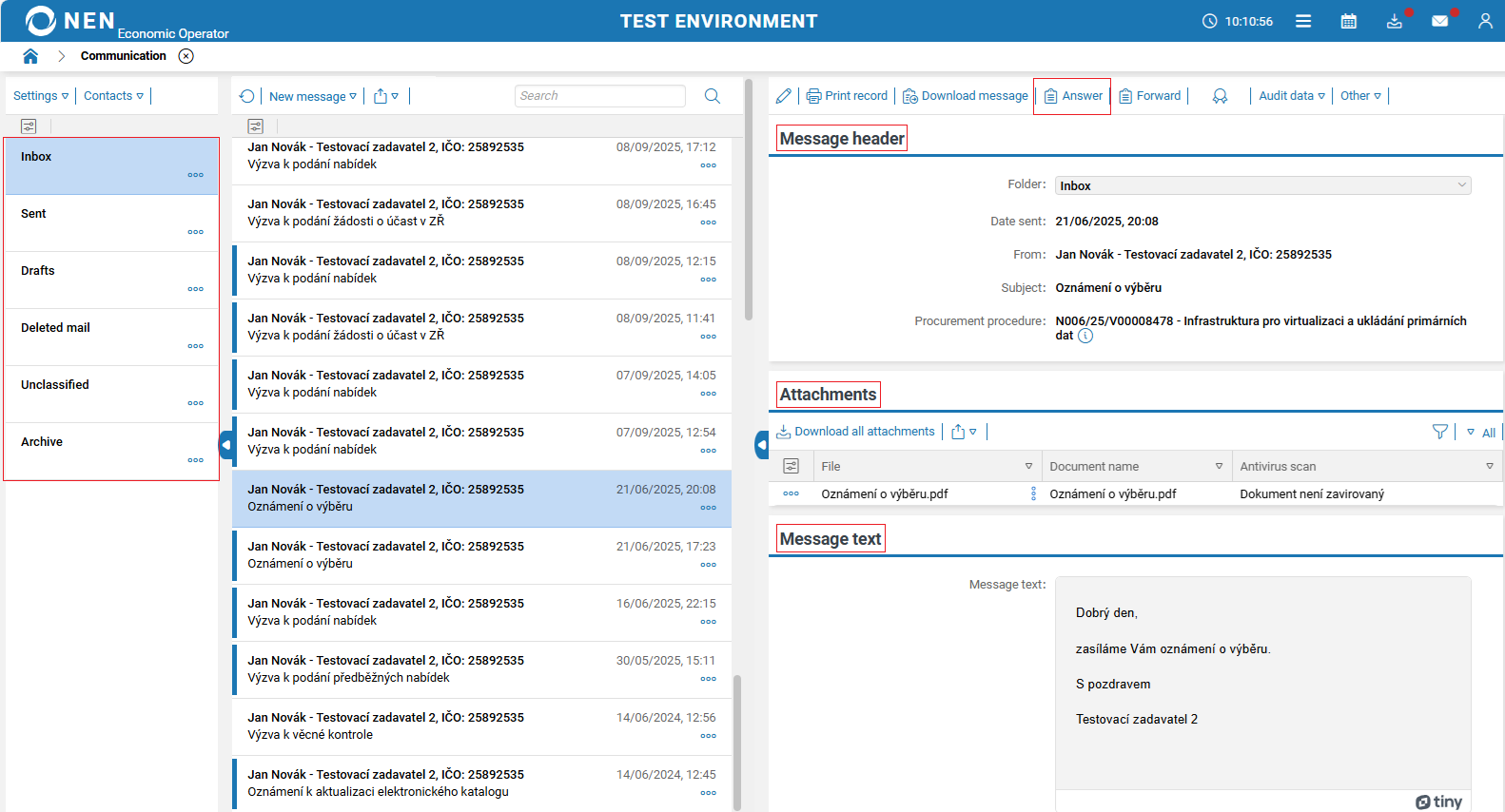Click Download message

tap(966, 96)
